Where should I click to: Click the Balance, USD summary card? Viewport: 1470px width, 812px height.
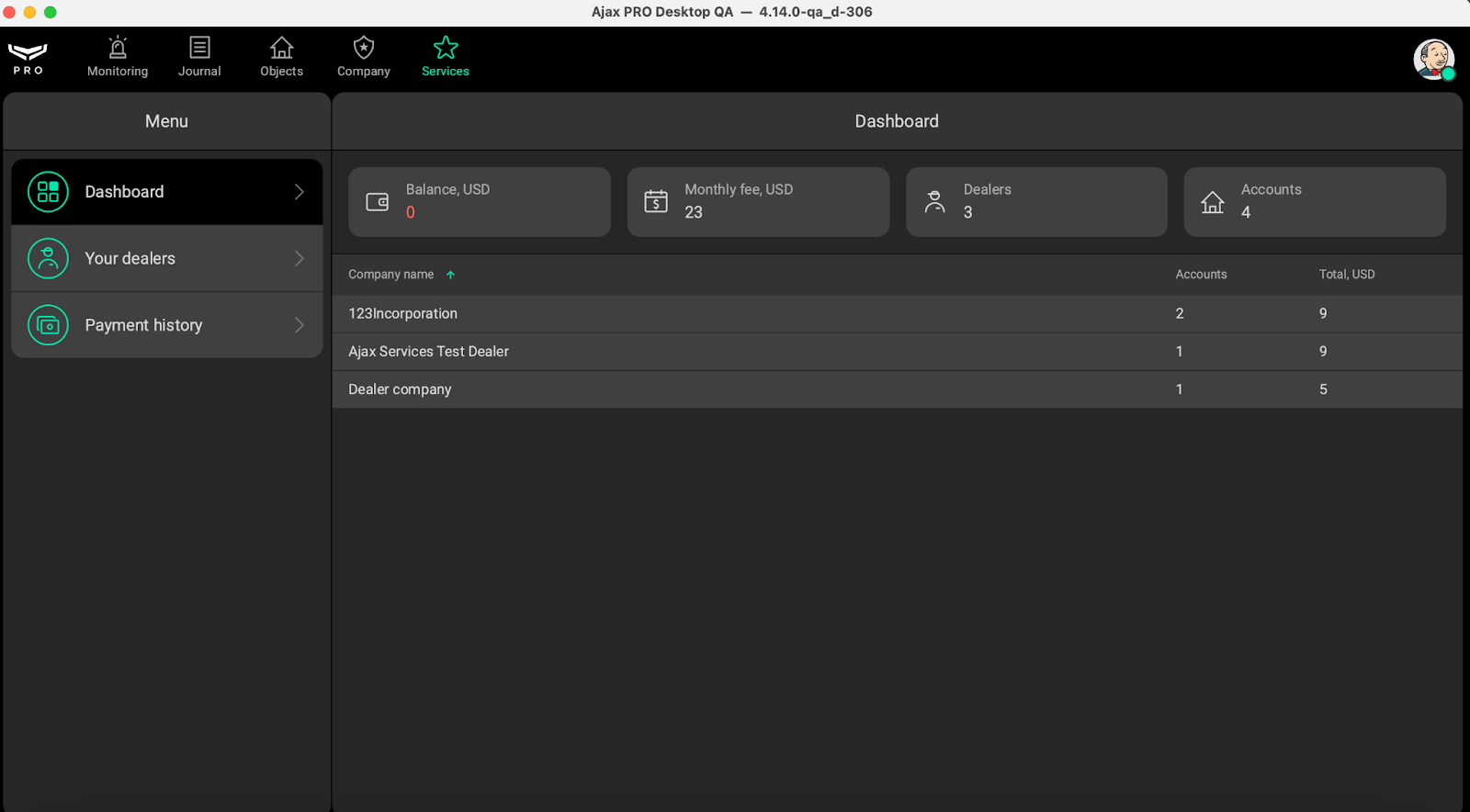click(479, 202)
